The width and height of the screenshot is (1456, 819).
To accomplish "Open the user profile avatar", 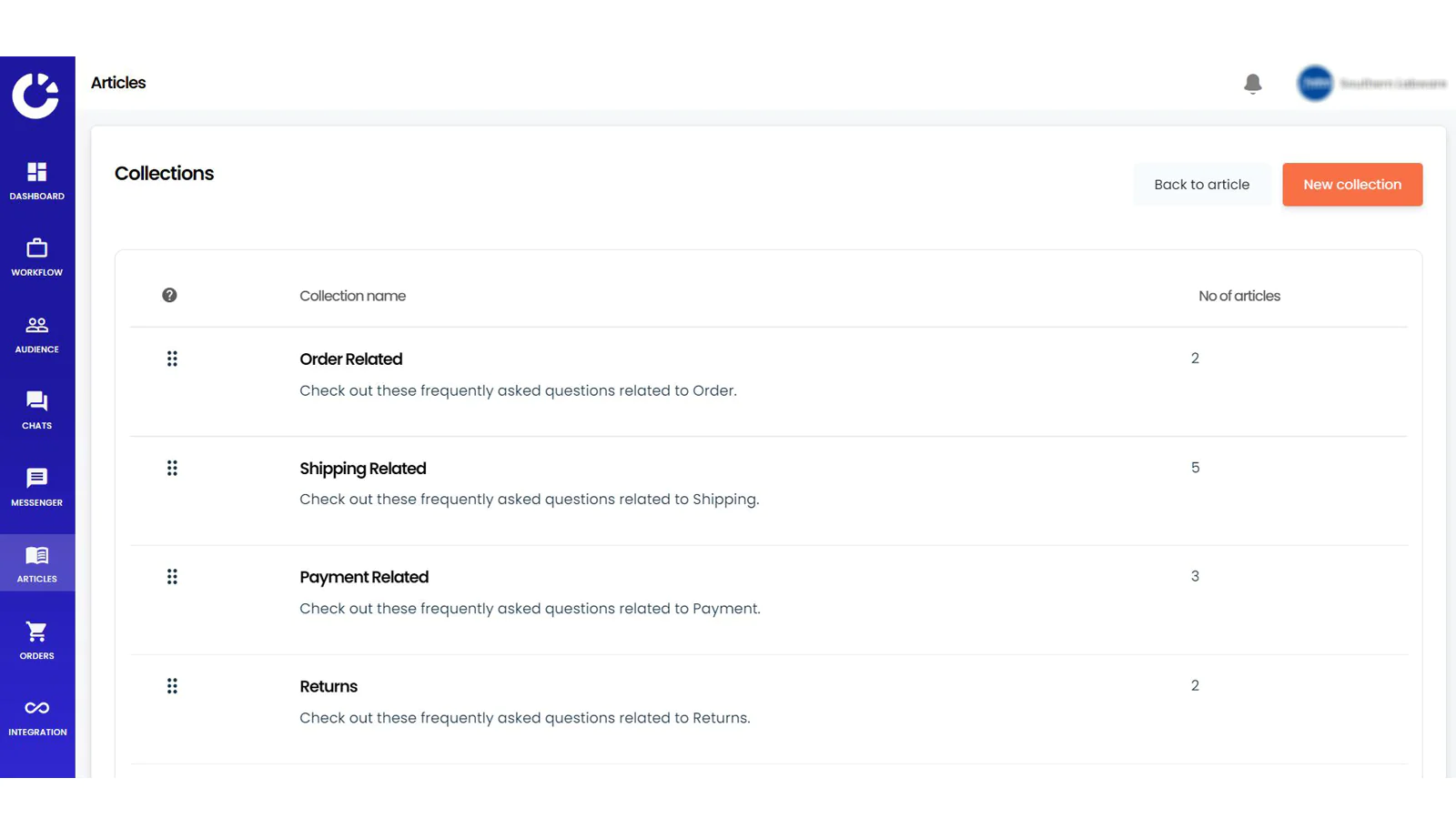I will 1315,84.
